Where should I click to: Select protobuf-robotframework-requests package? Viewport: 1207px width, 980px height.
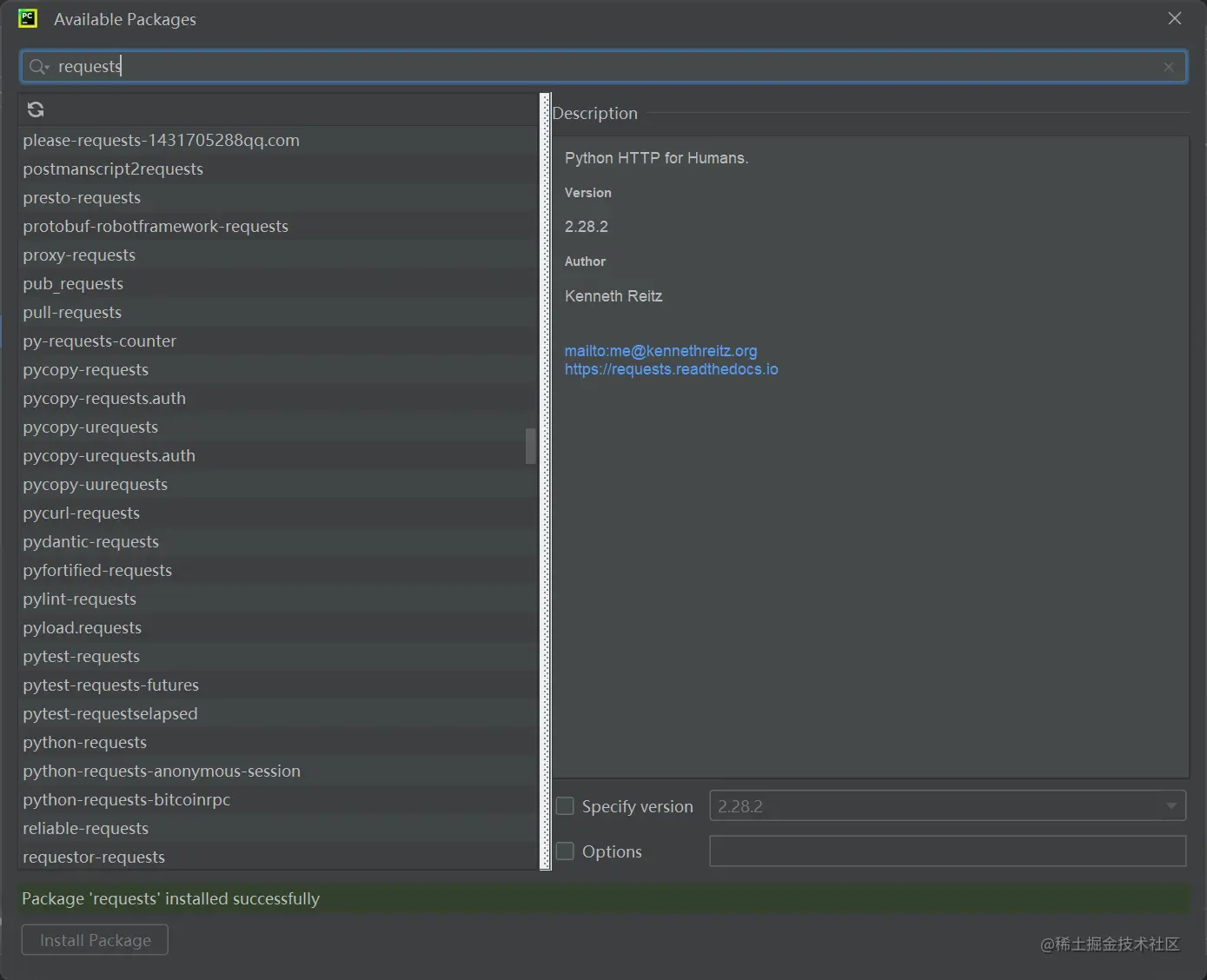point(278,226)
